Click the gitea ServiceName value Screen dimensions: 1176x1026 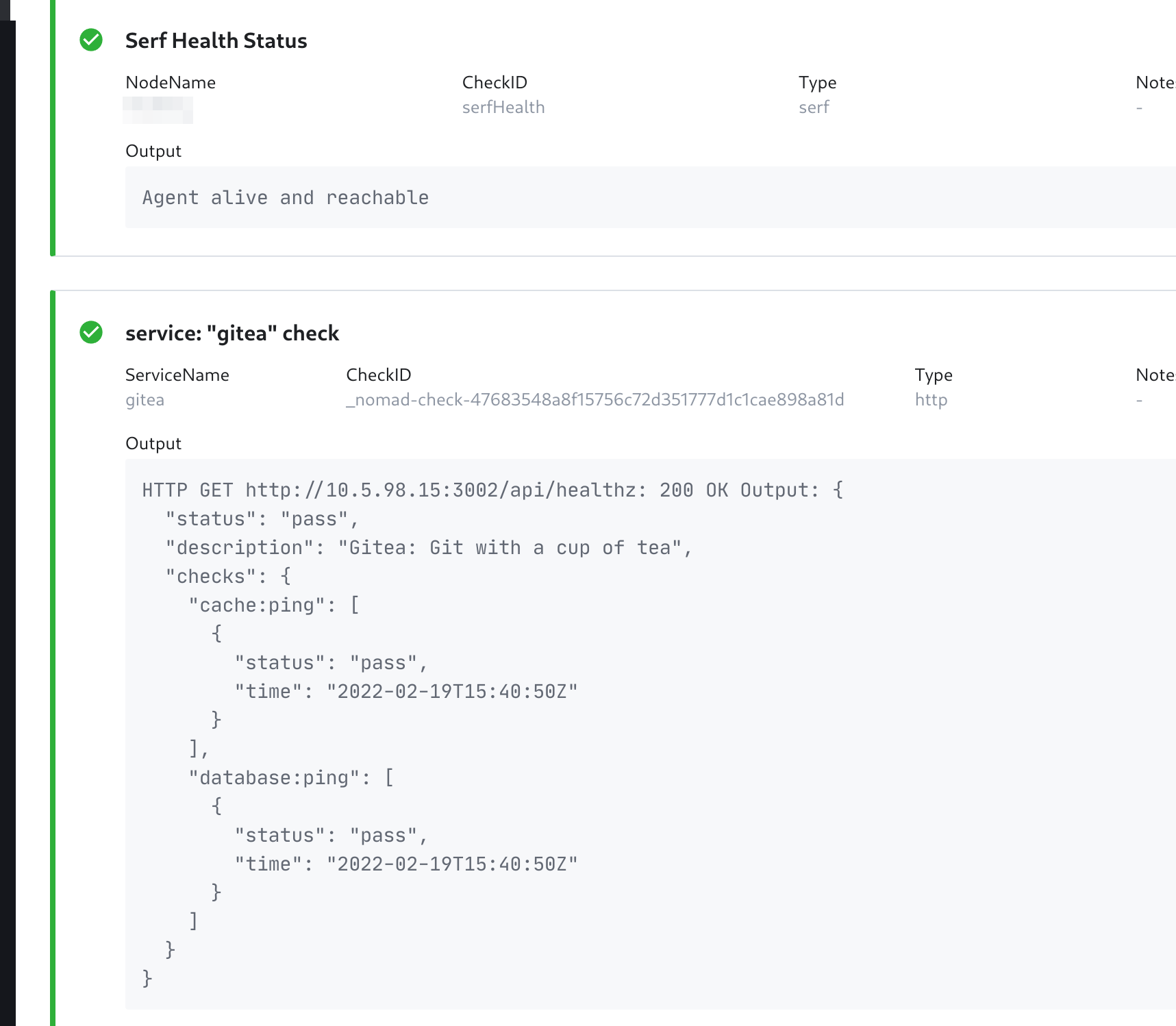145,400
